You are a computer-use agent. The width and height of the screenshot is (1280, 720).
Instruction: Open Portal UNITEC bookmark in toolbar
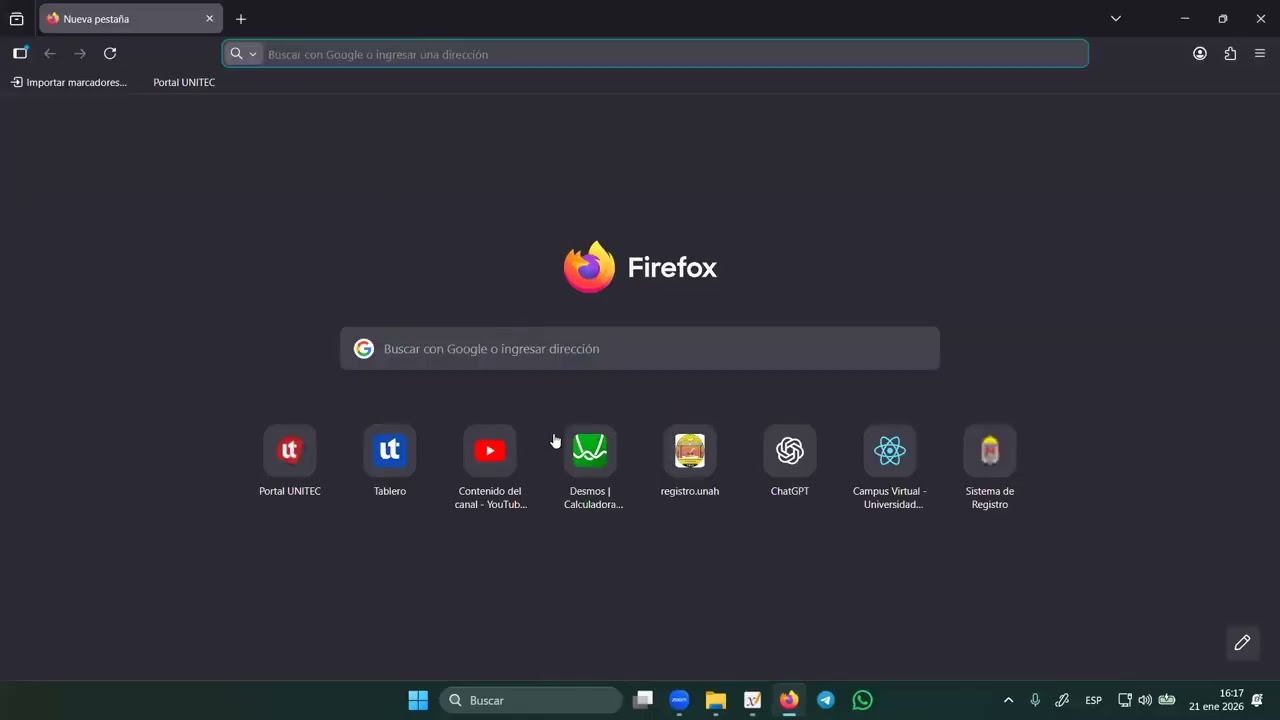point(184,82)
